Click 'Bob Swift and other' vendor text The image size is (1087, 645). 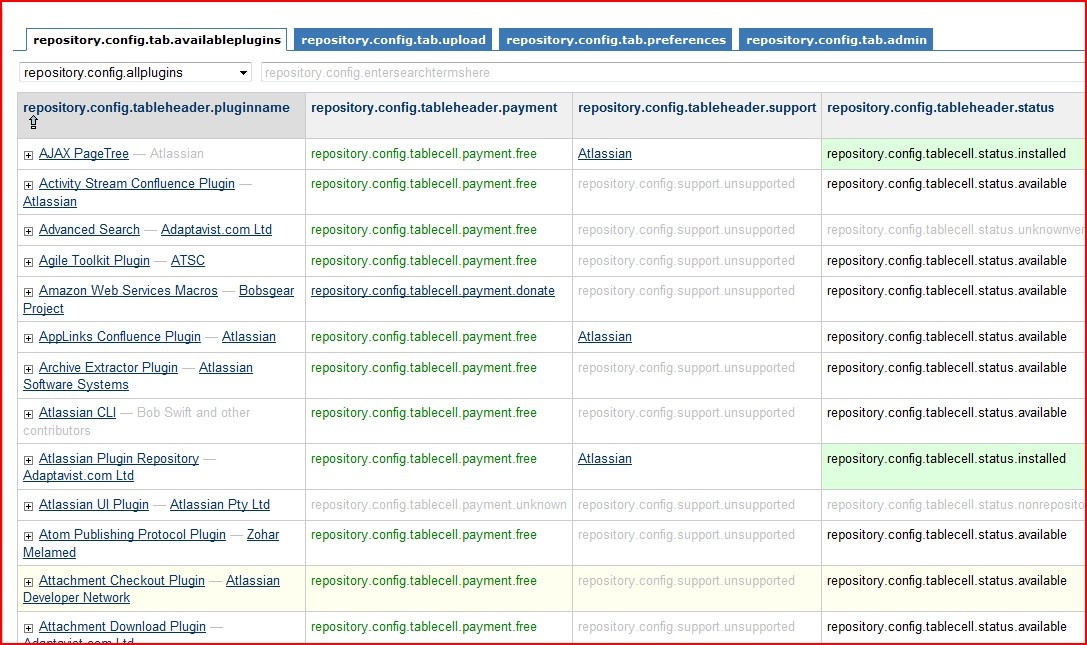pos(193,412)
